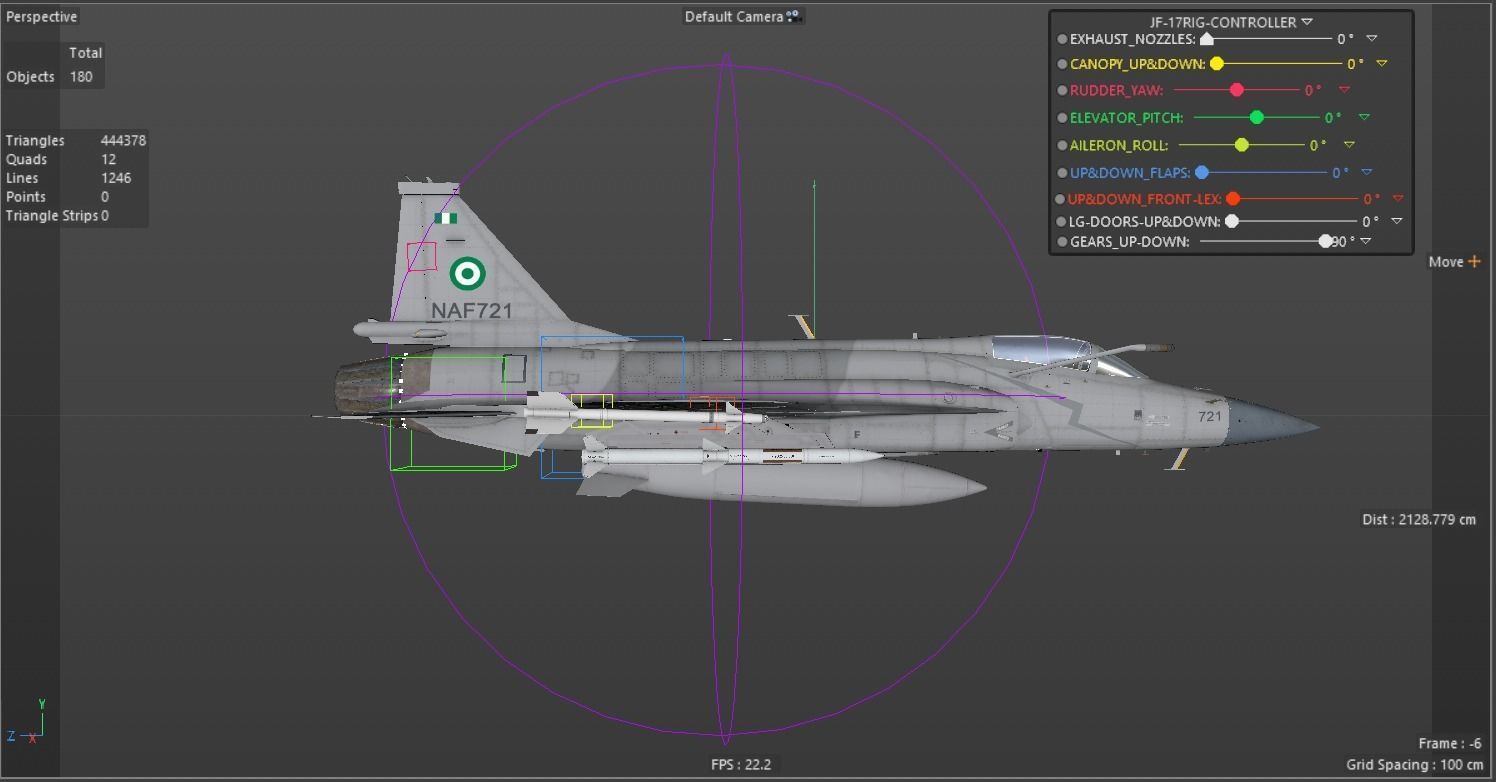
Task: Open the LG-DOORS-UP&DOWN triangle dropdown
Action: coord(1397,221)
